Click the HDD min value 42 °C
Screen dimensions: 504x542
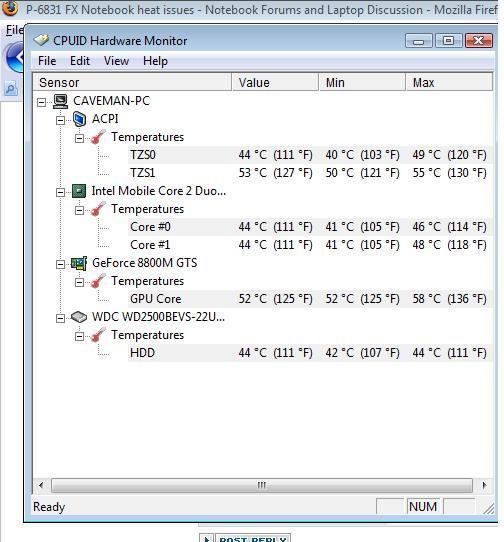click(363, 353)
